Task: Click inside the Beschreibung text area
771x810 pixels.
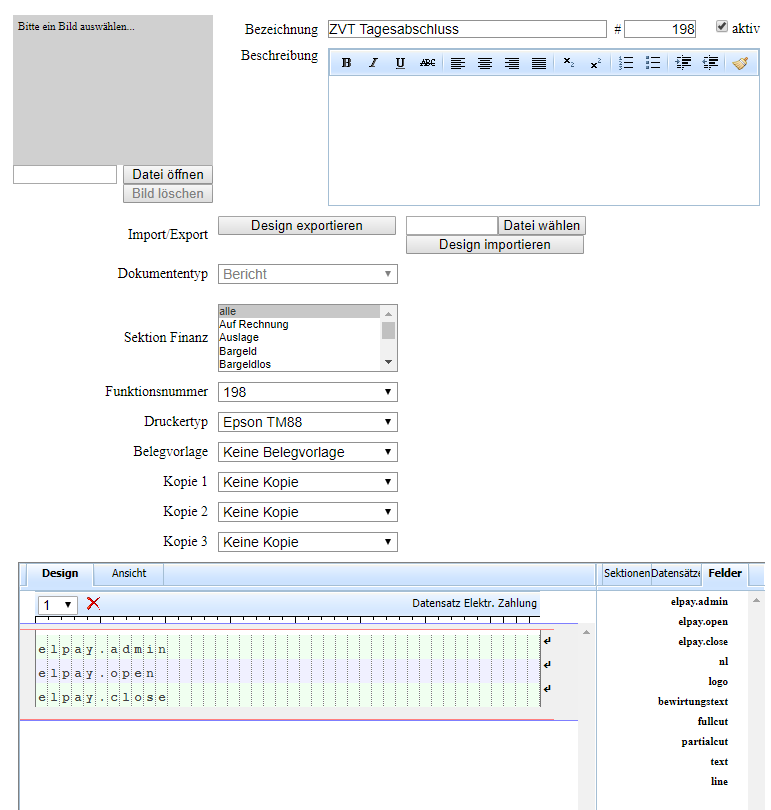Action: 544,141
